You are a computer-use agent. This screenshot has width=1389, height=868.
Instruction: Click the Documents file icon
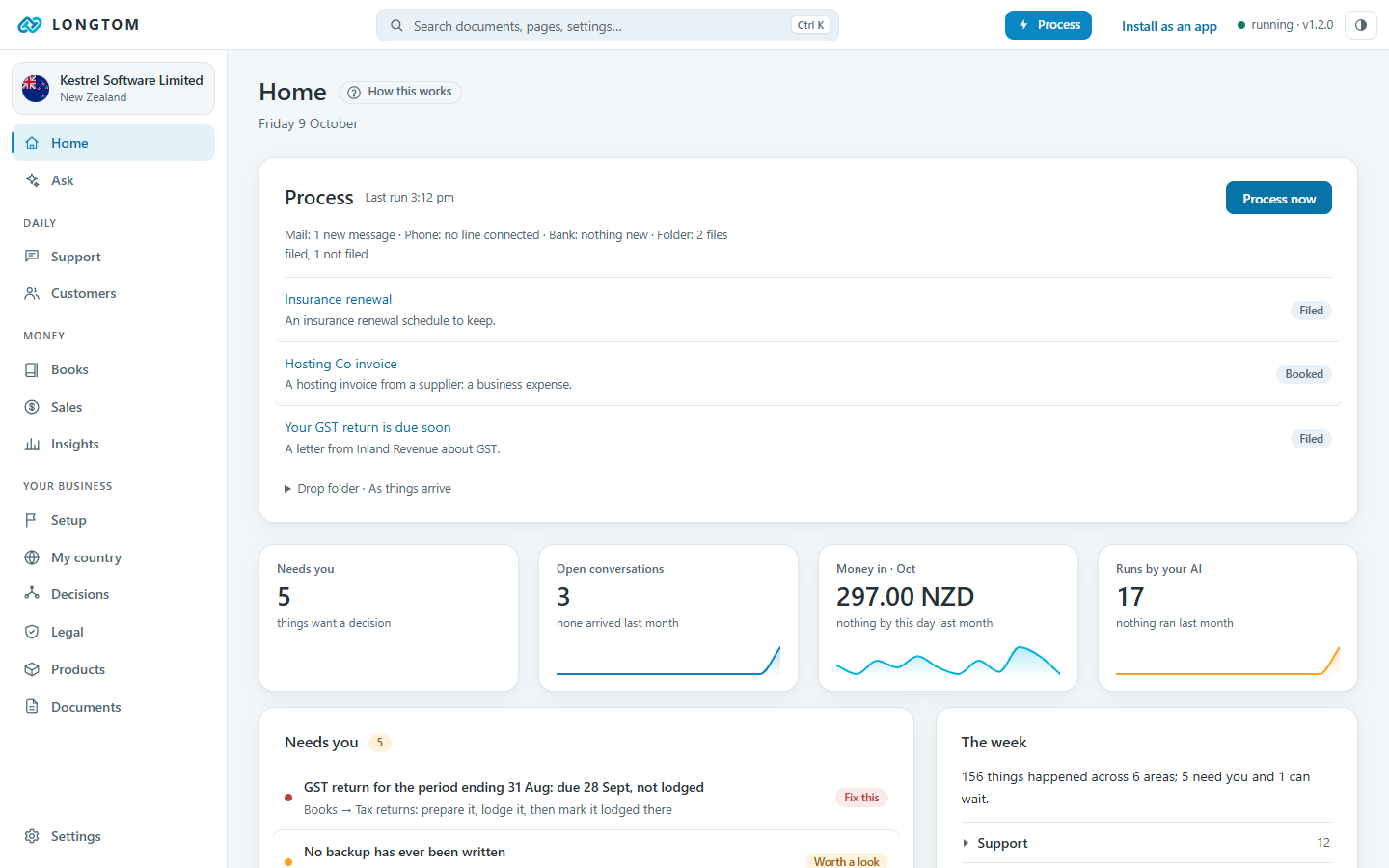32,707
